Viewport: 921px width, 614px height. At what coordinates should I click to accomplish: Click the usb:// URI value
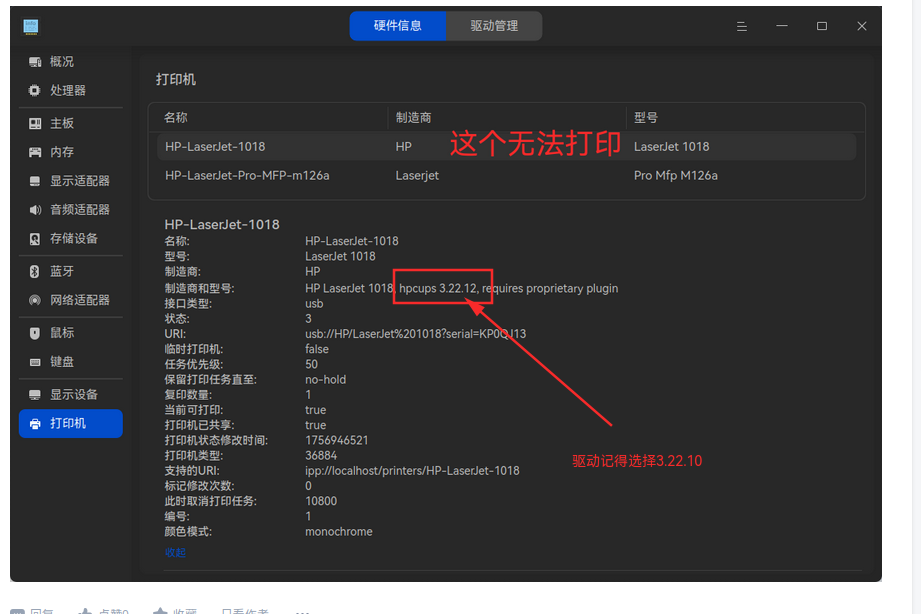(x=415, y=334)
